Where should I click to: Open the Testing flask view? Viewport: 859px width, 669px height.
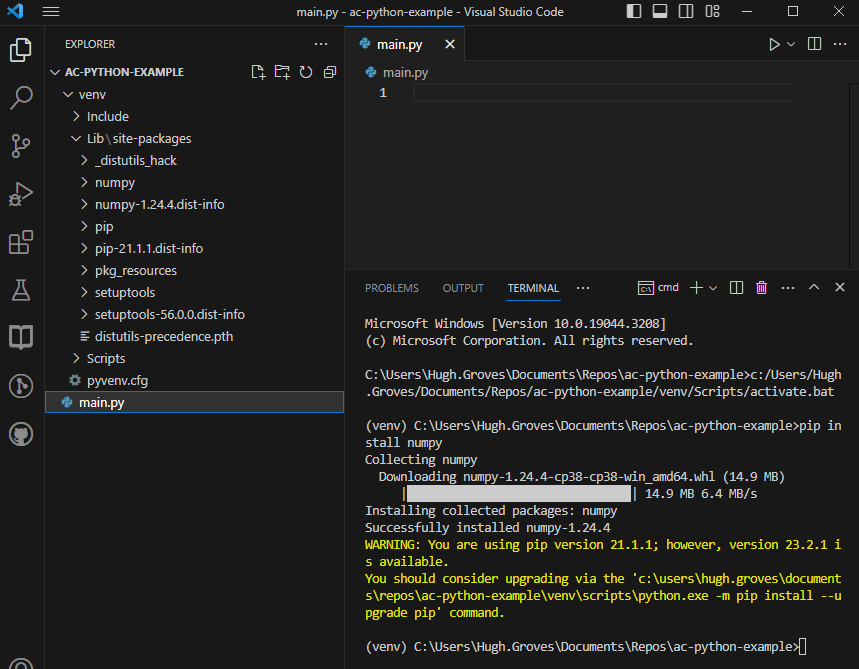tap(21, 290)
